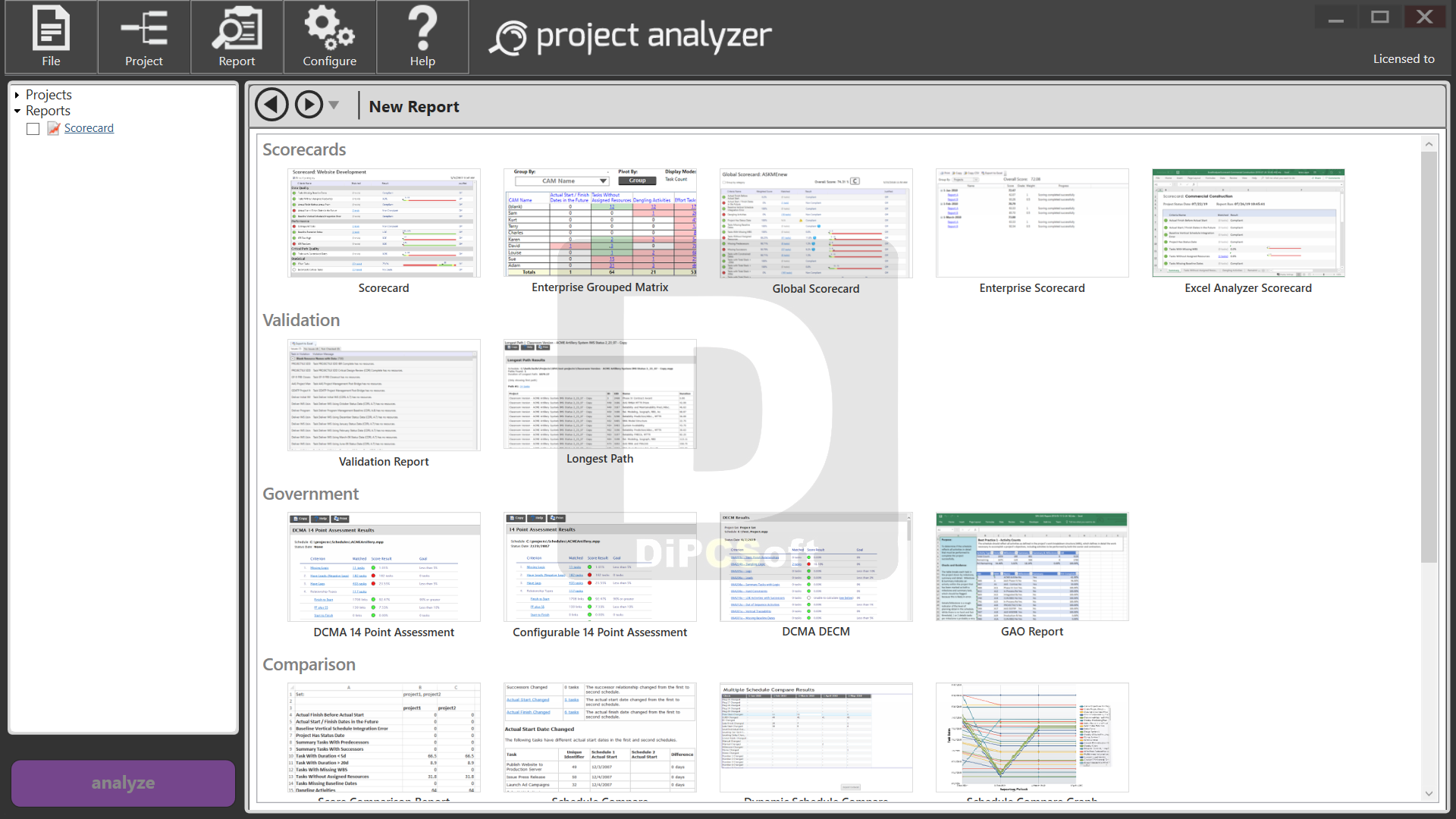The width and height of the screenshot is (1456, 819).
Task: Select the Schedule Compare thumbnail
Action: 600,738
